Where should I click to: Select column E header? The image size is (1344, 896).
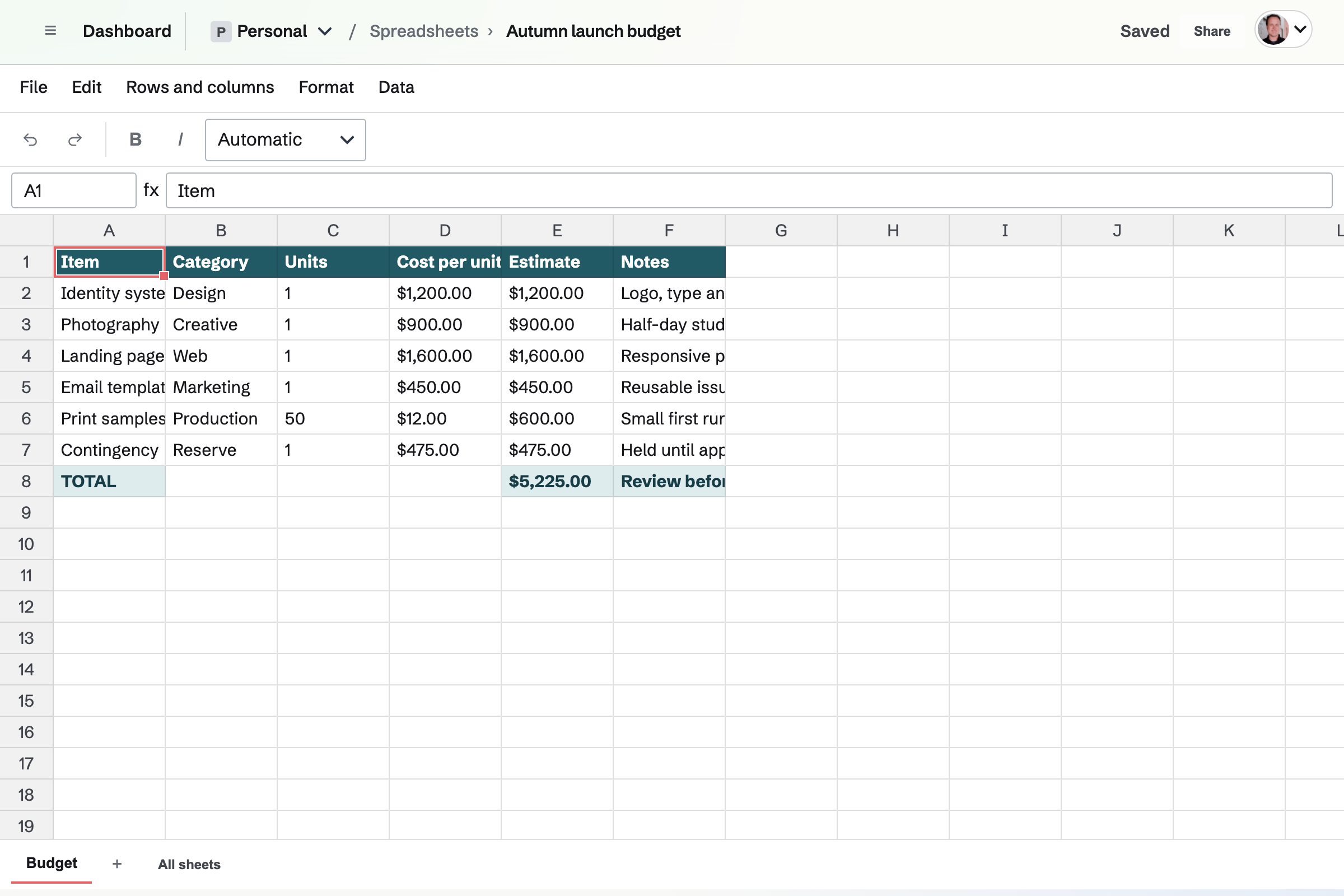[557, 230]
